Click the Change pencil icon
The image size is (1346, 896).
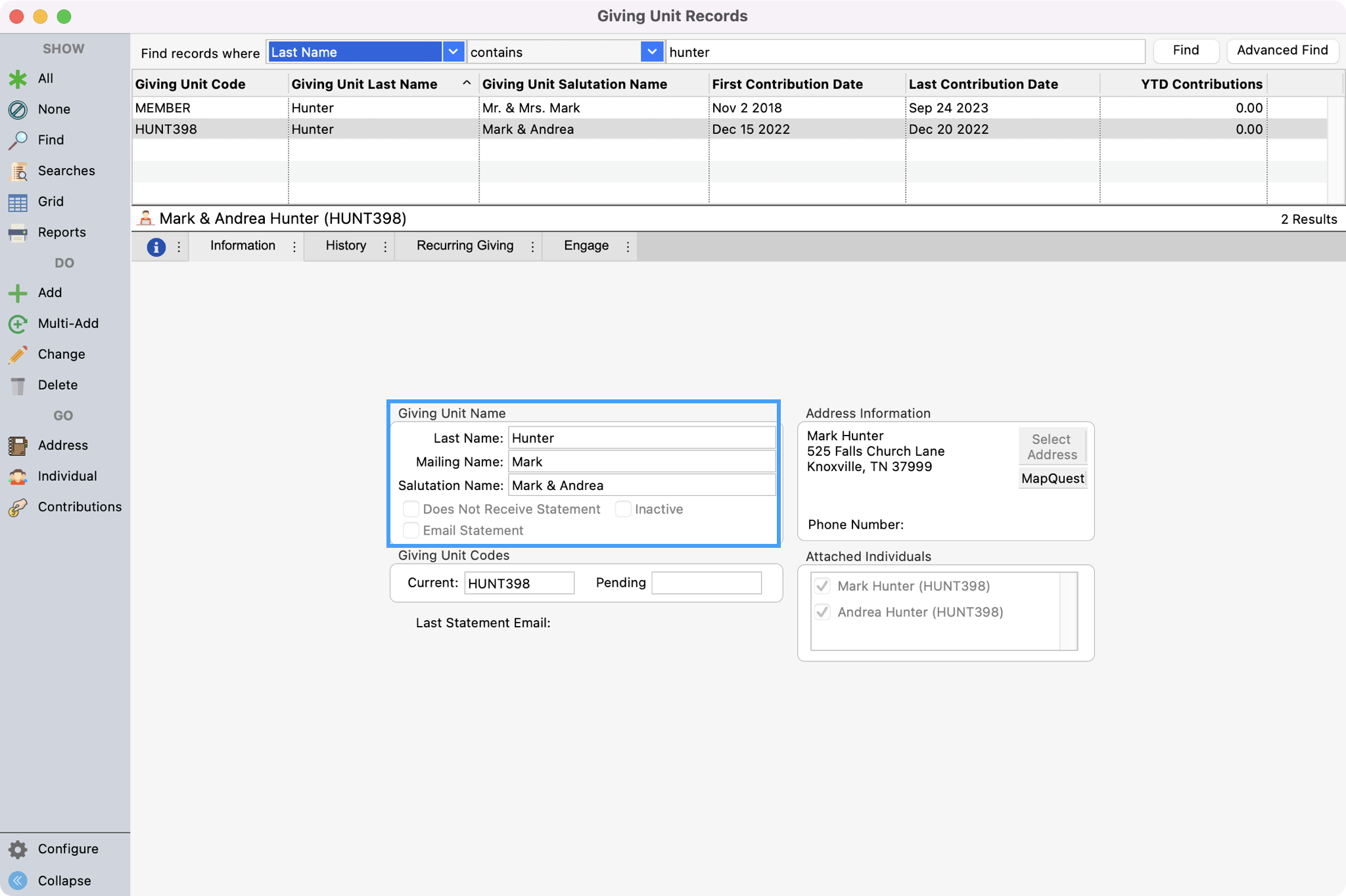(x=18, y=355)
